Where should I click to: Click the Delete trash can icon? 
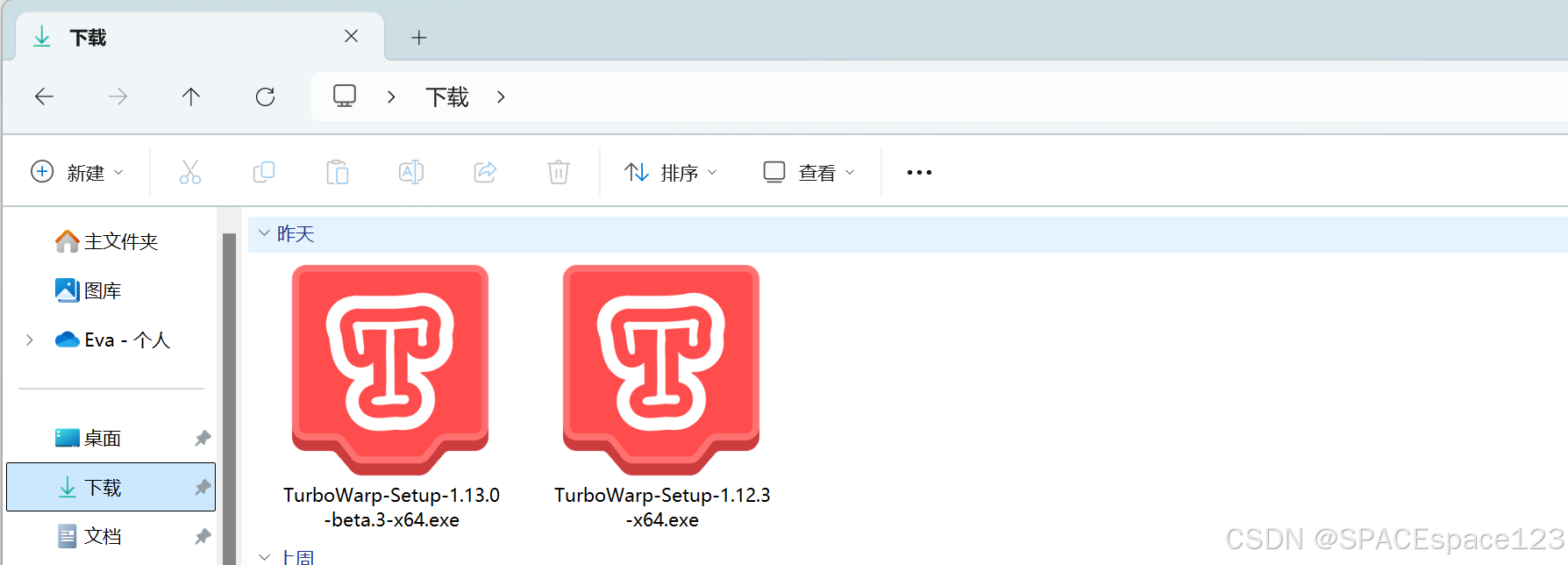coord(559,172)
